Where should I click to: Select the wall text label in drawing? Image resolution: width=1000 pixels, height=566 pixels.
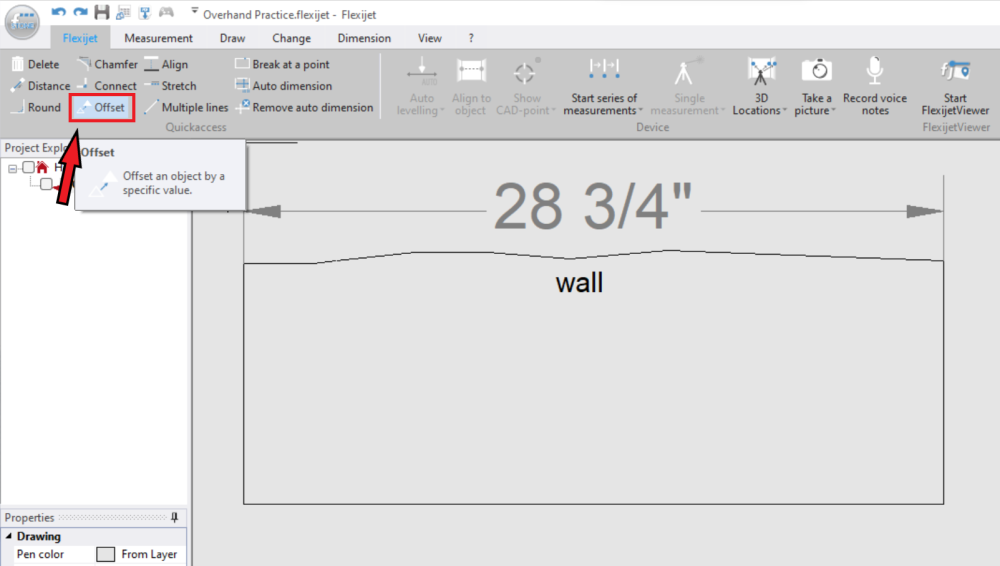(579, 283)
